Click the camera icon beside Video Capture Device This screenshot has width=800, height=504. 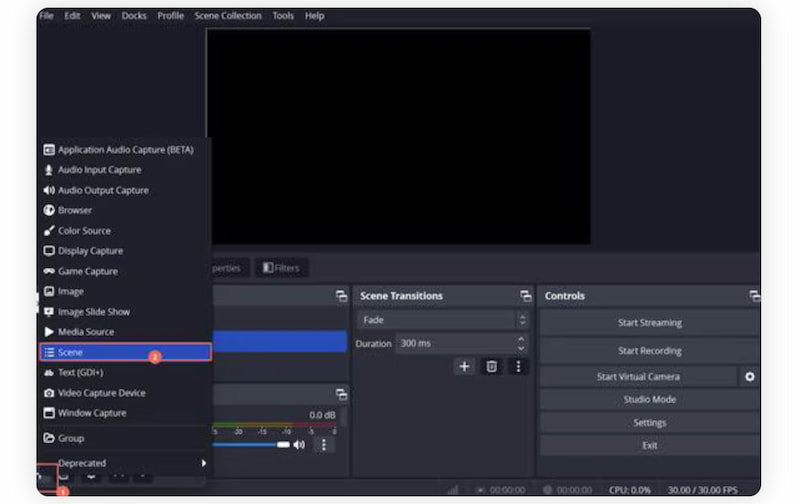(49, 393)
